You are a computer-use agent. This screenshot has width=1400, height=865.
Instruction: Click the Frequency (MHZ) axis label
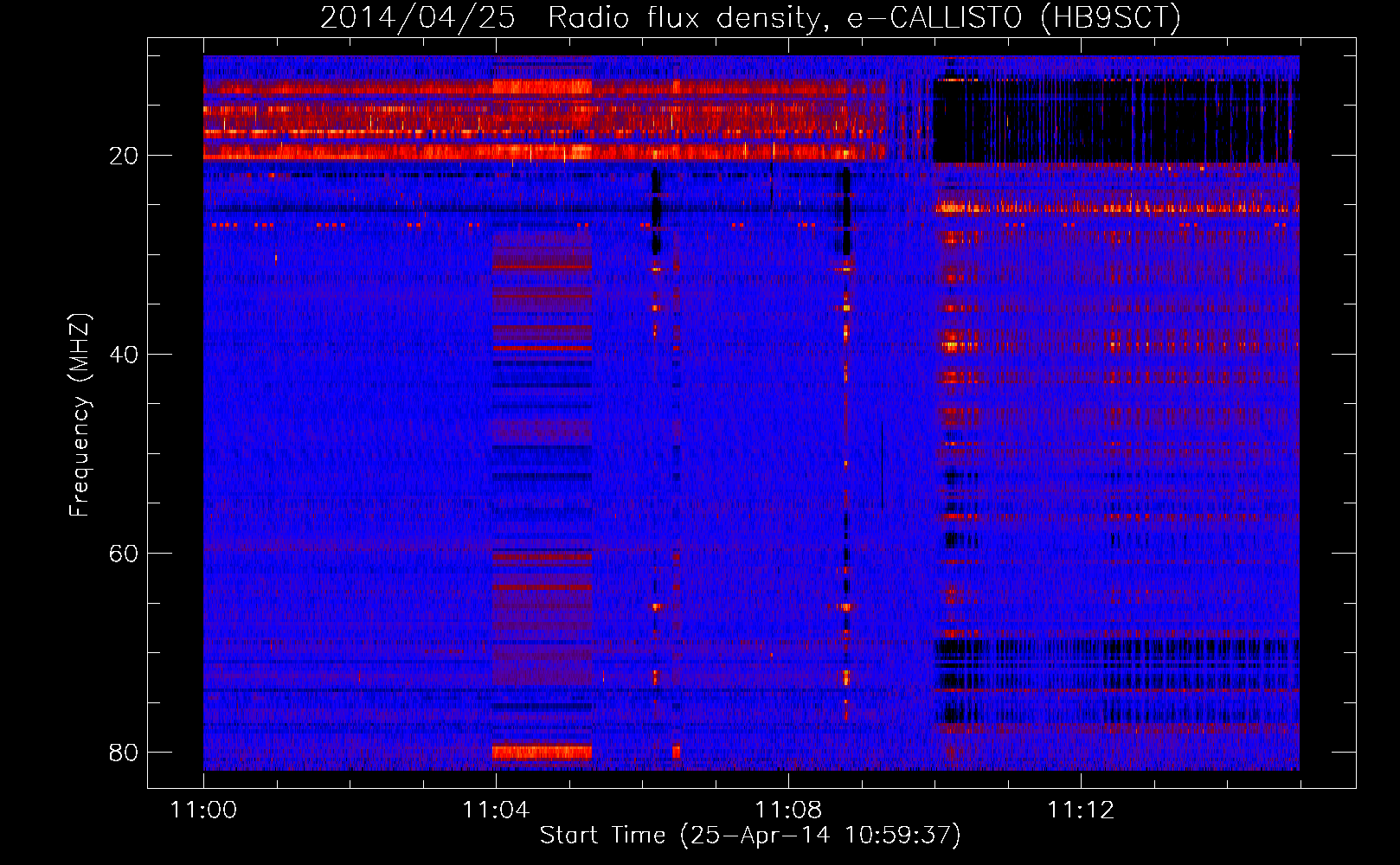(x=80, y=415)
